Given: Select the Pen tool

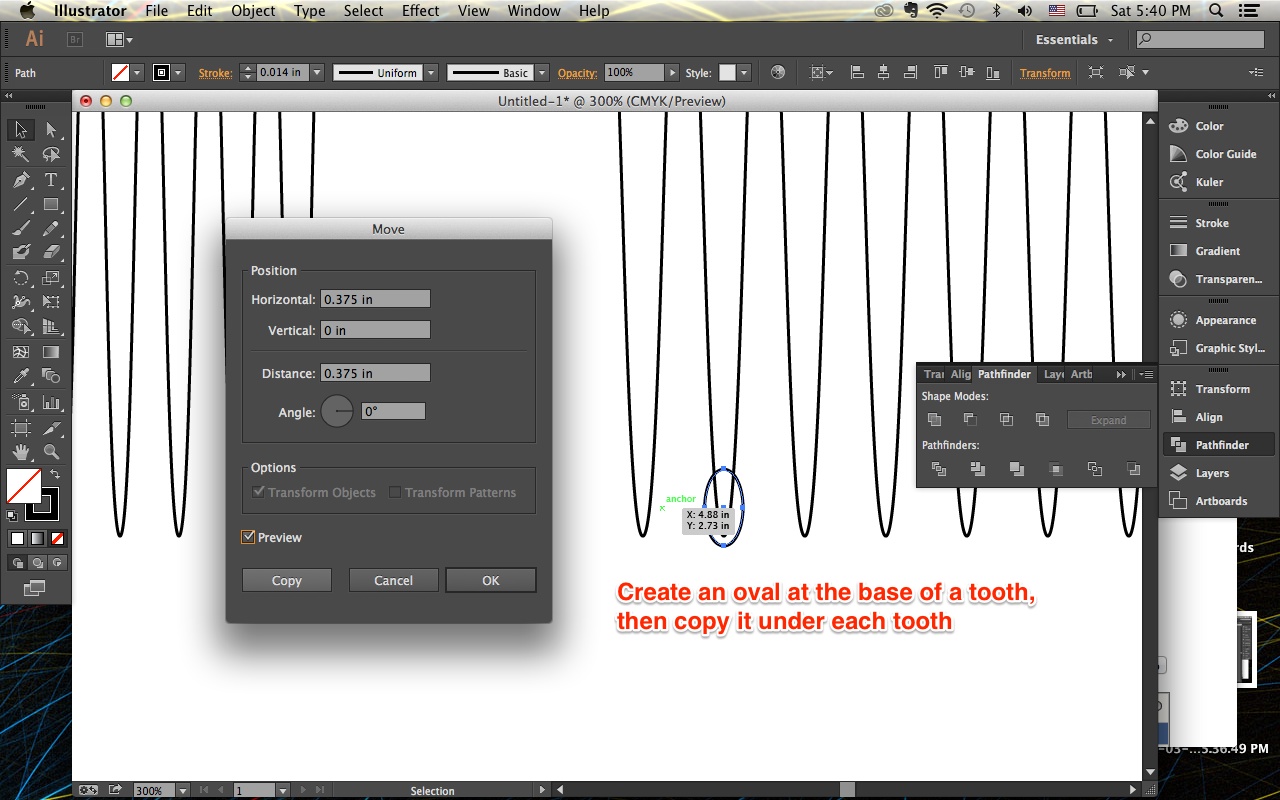Looking at the screenshot, I should pos(20,180).
